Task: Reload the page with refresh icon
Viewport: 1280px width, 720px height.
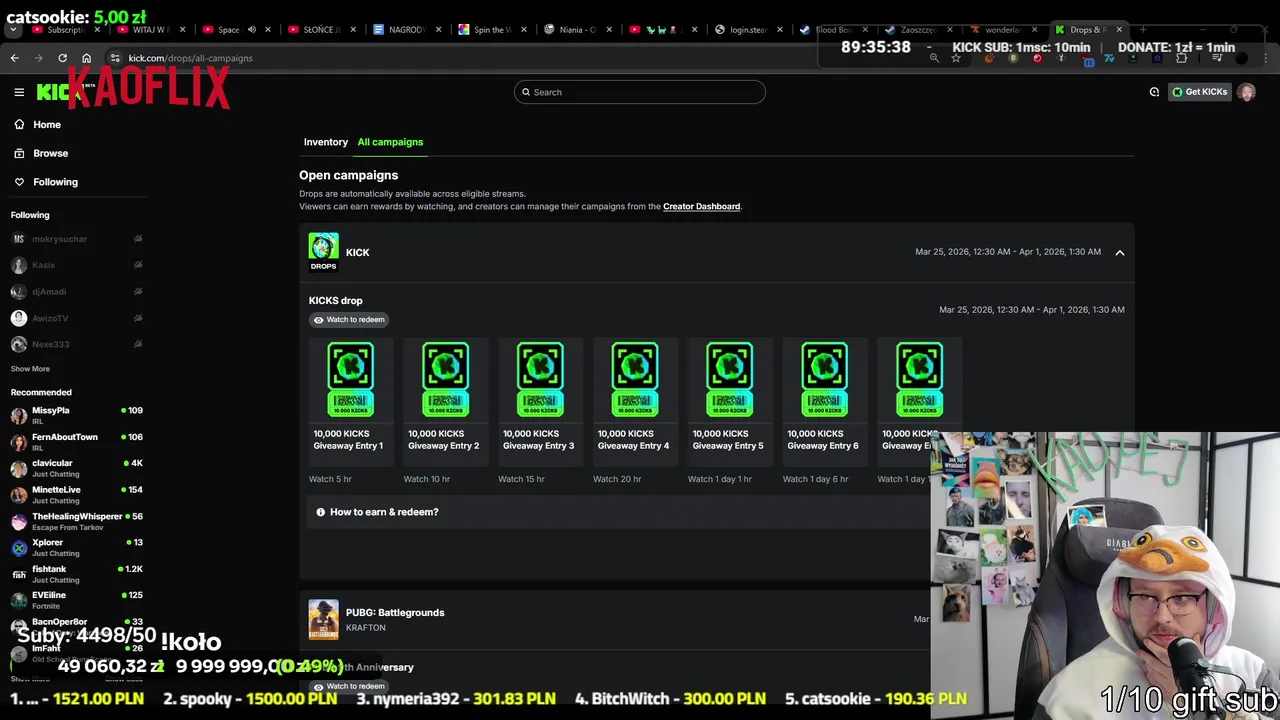Action: (x=62, y=58)
